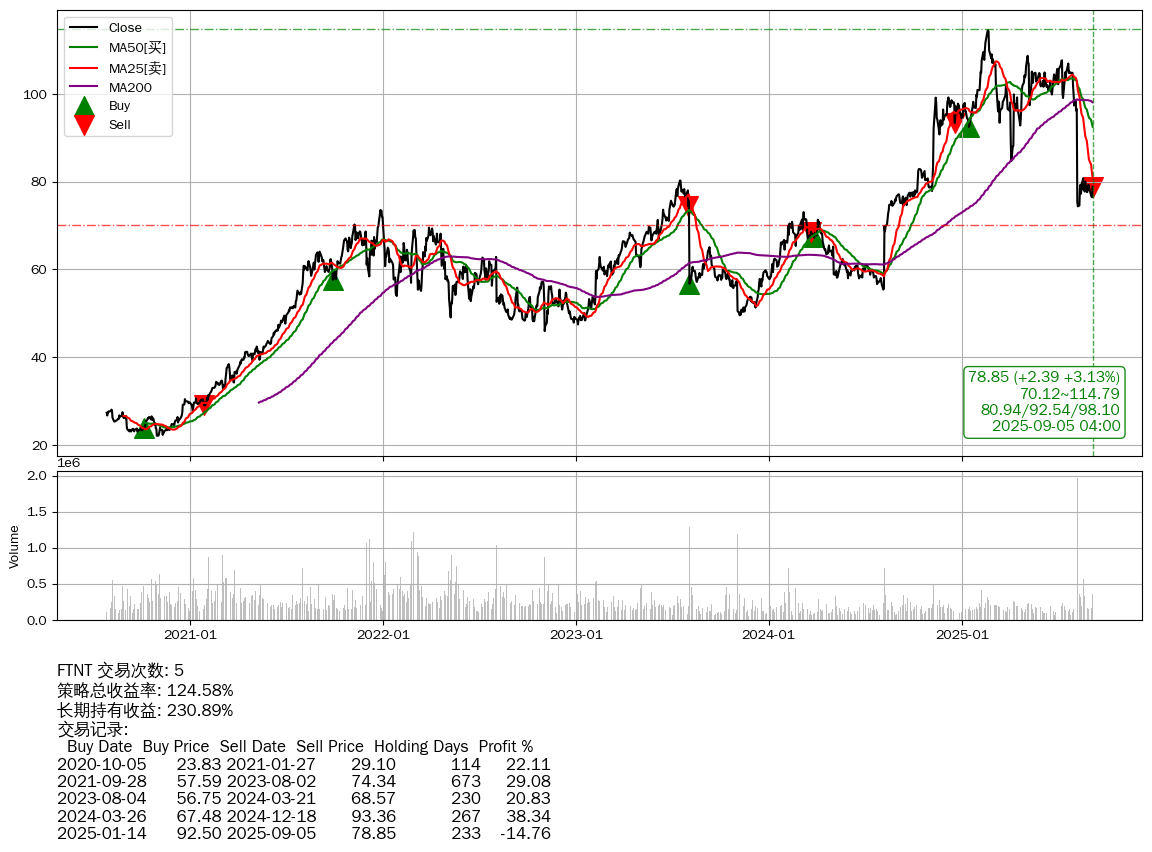Viewport: 1152px width, 852px height.
Task: Click the MA25[卖] legend label
Action: tap(137, 68)
